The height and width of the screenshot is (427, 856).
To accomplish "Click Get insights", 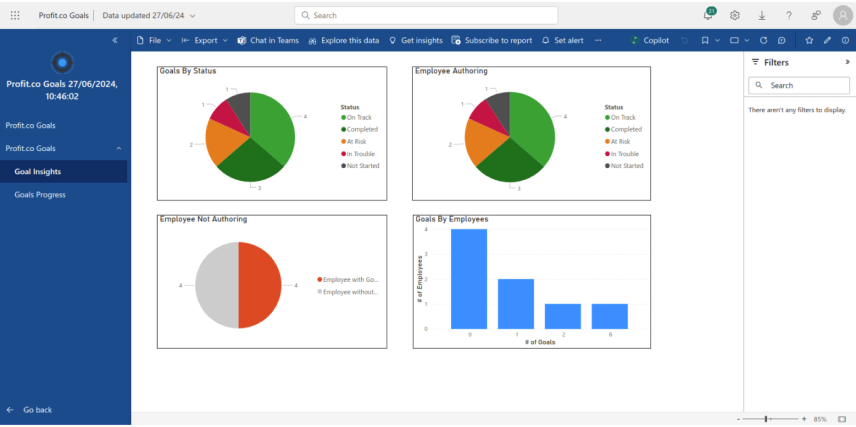I will 415,40.
